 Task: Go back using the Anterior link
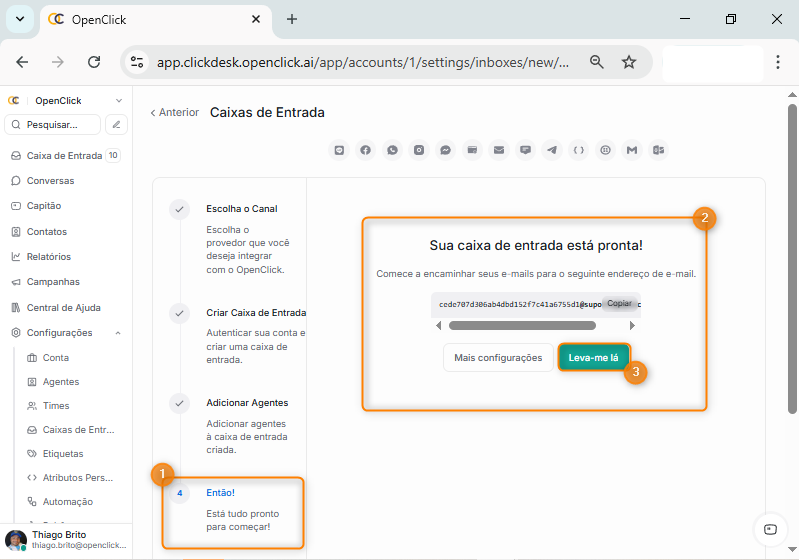[174, 113]
